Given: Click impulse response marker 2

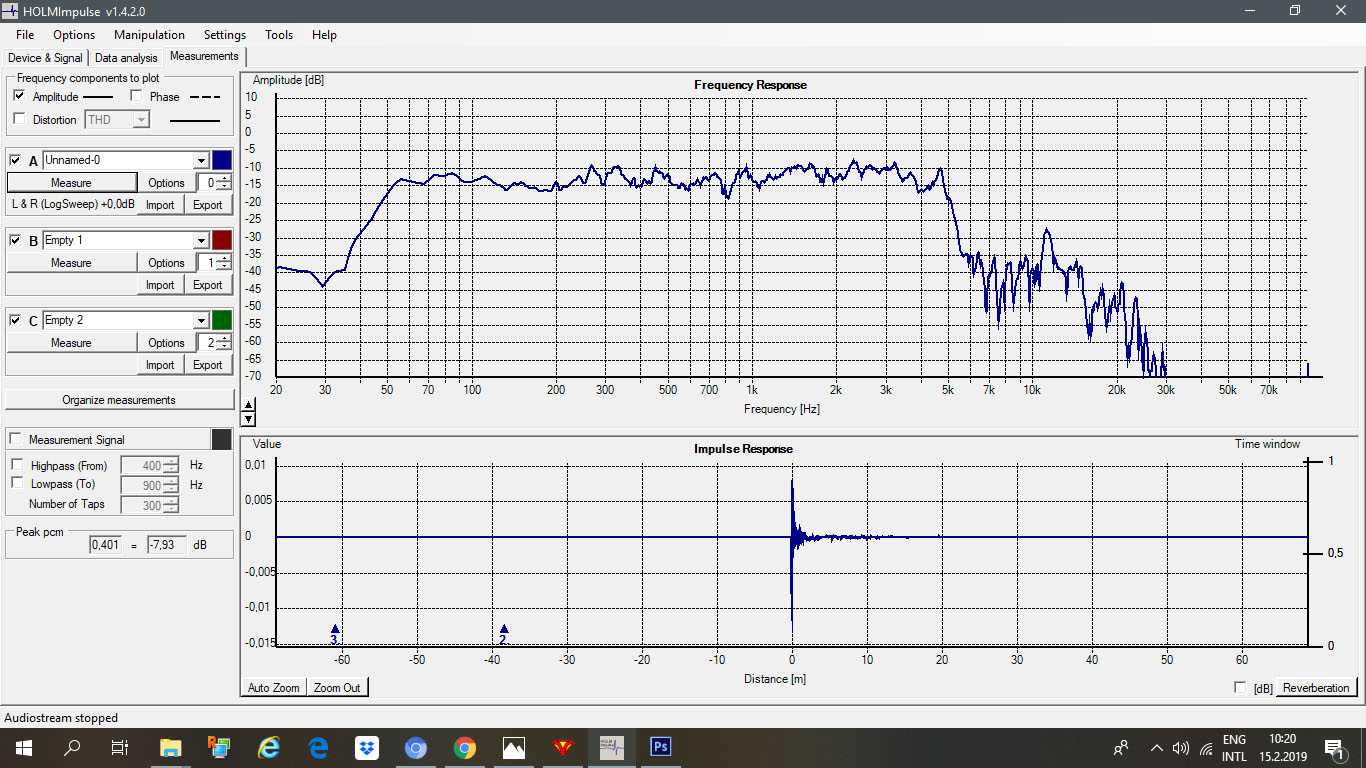Looking at the screenshot, I should click(x=504, y=634).
